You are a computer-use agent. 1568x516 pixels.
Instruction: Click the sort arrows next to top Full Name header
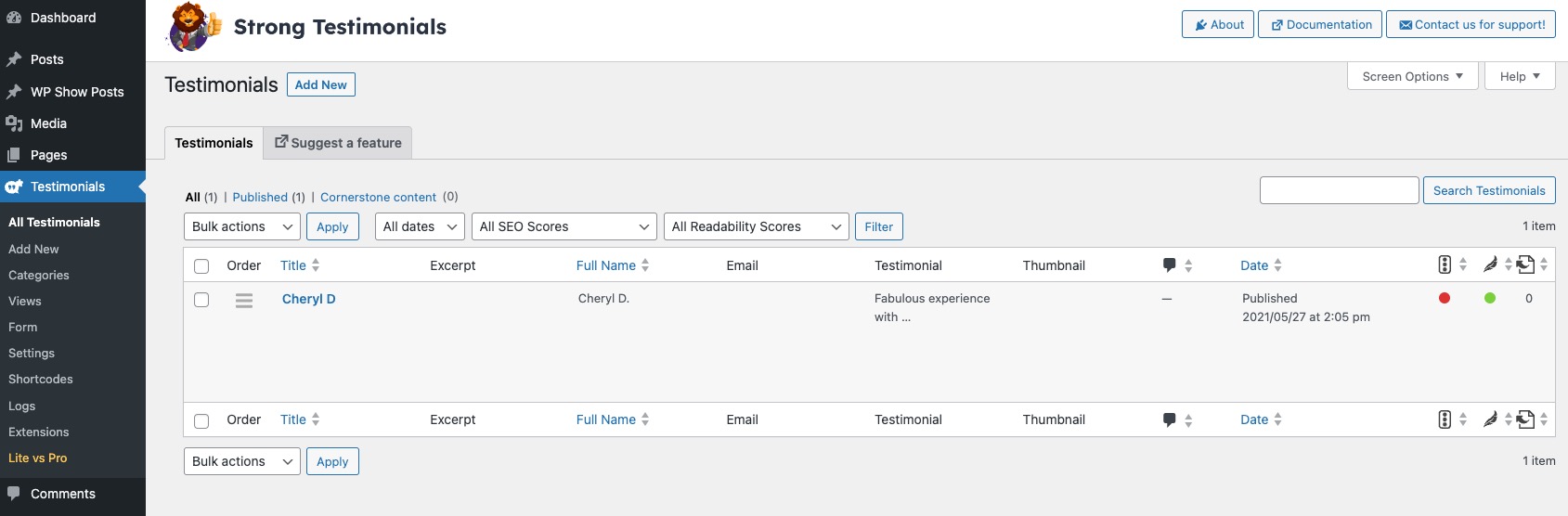point(645,265)
